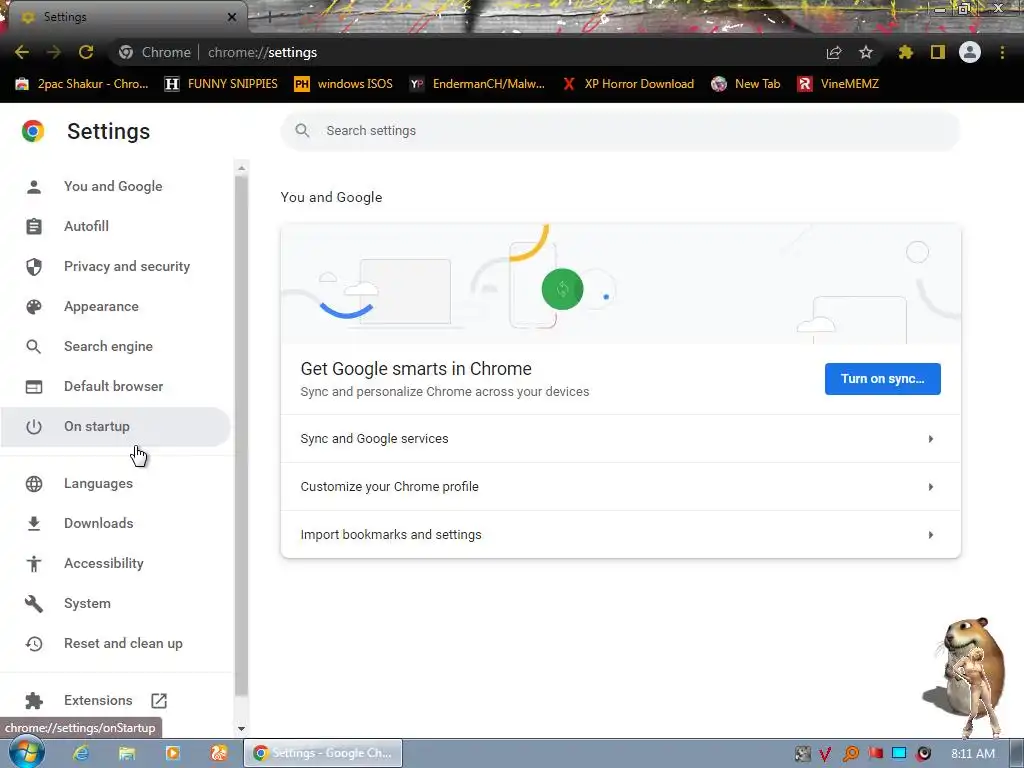The height and width of the screenshot is (768, 1024).
Task: Open Search engine settings
Action: (115, 346)
